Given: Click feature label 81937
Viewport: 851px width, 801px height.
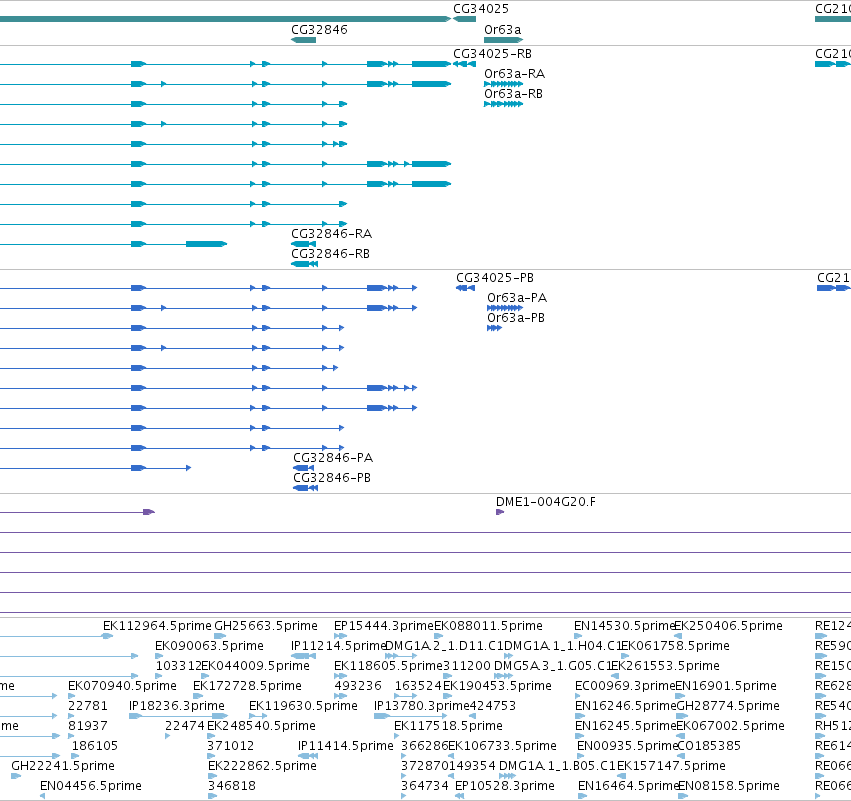Looking at the screenshot, I should (87, 726).
